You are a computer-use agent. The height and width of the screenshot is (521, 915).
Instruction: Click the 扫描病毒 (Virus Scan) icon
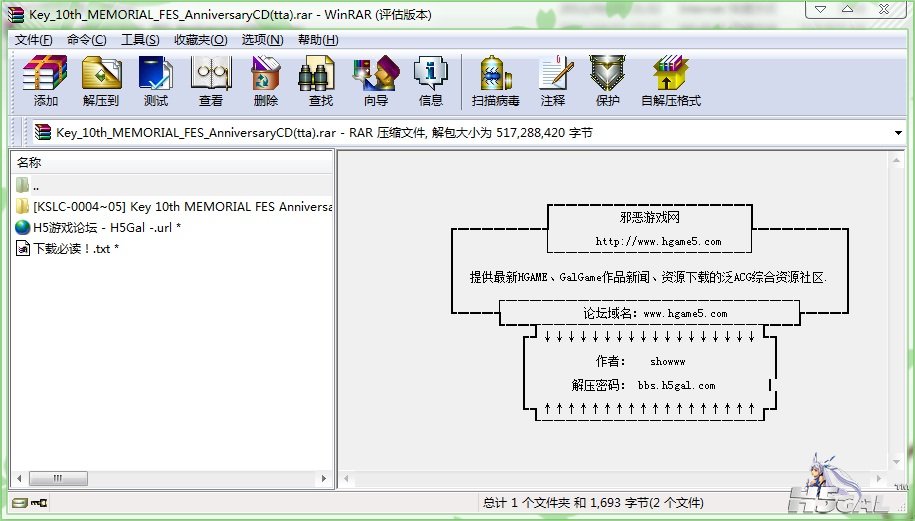click(x=495, y=81)
